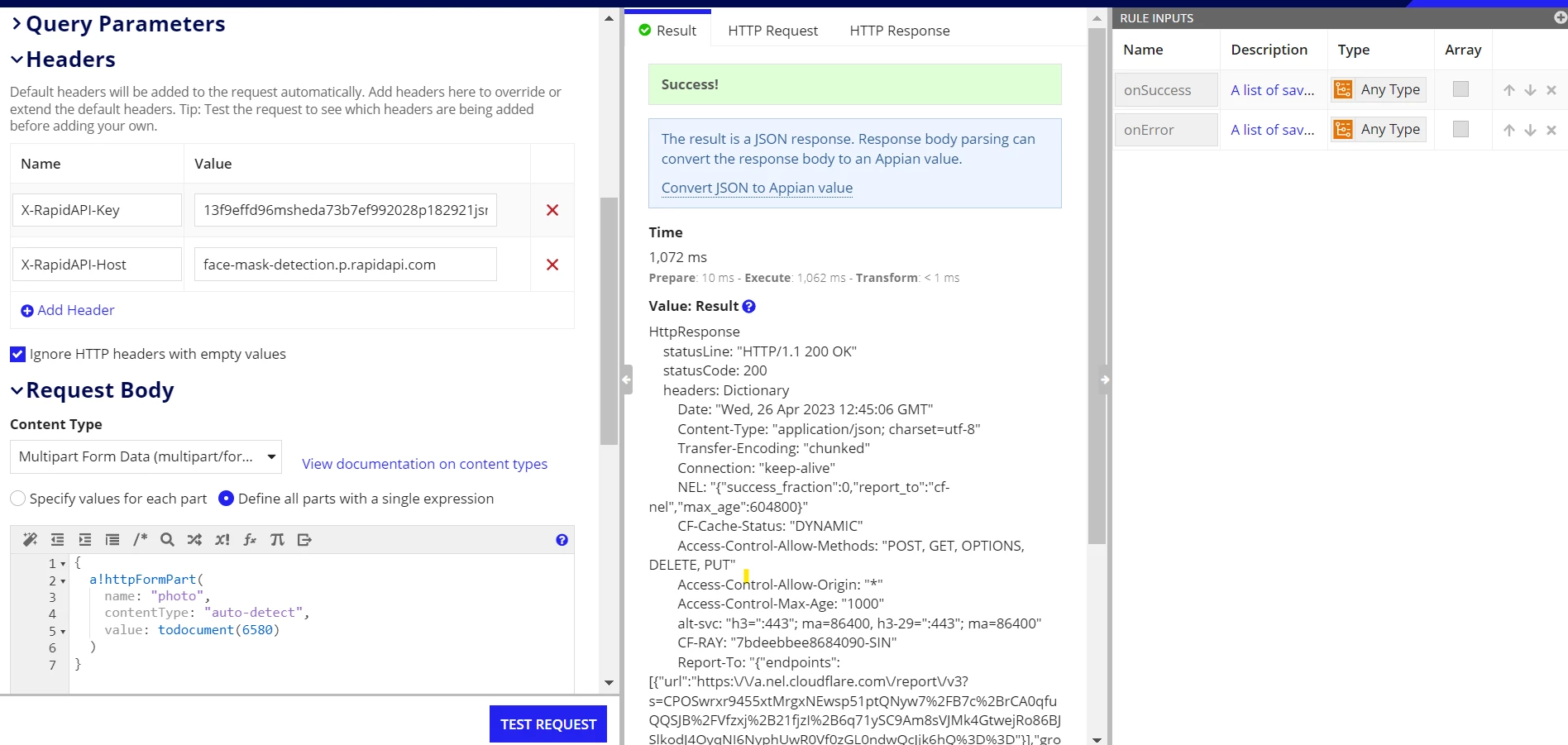Image resolution: width=1568 pixels, height=745 pixels.
Task: Click the TEST REQUEST button
Action: click(548, 724)
